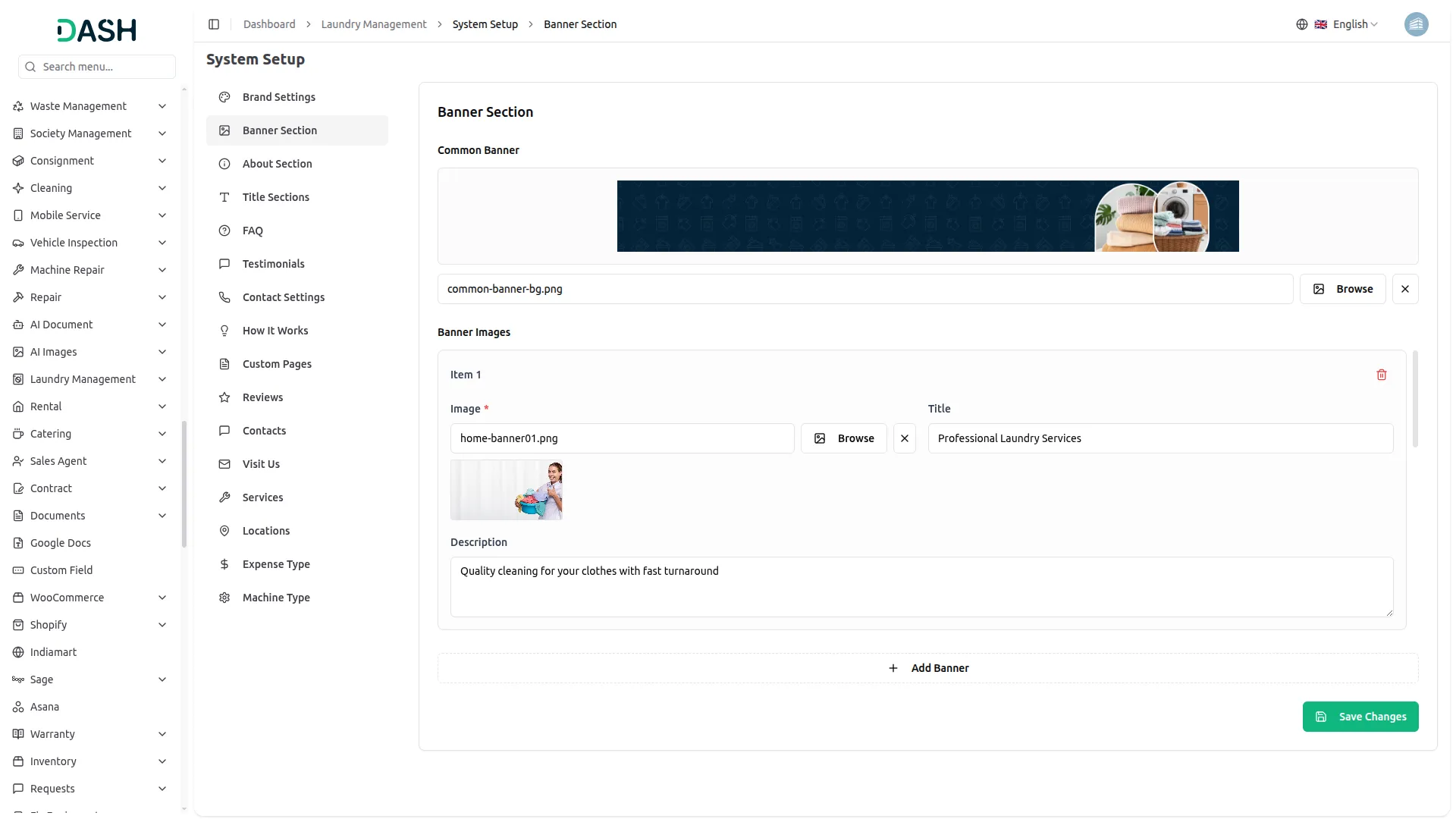Open FAQ via the question mark icon
Image resolution: width=1456 pixels, height=819 pixels.
tap(224, 231)
